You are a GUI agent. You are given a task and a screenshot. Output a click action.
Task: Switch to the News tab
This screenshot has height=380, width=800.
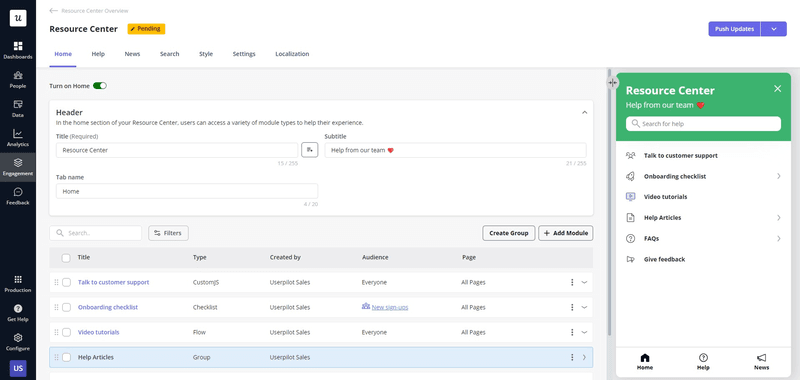point(132,54)
